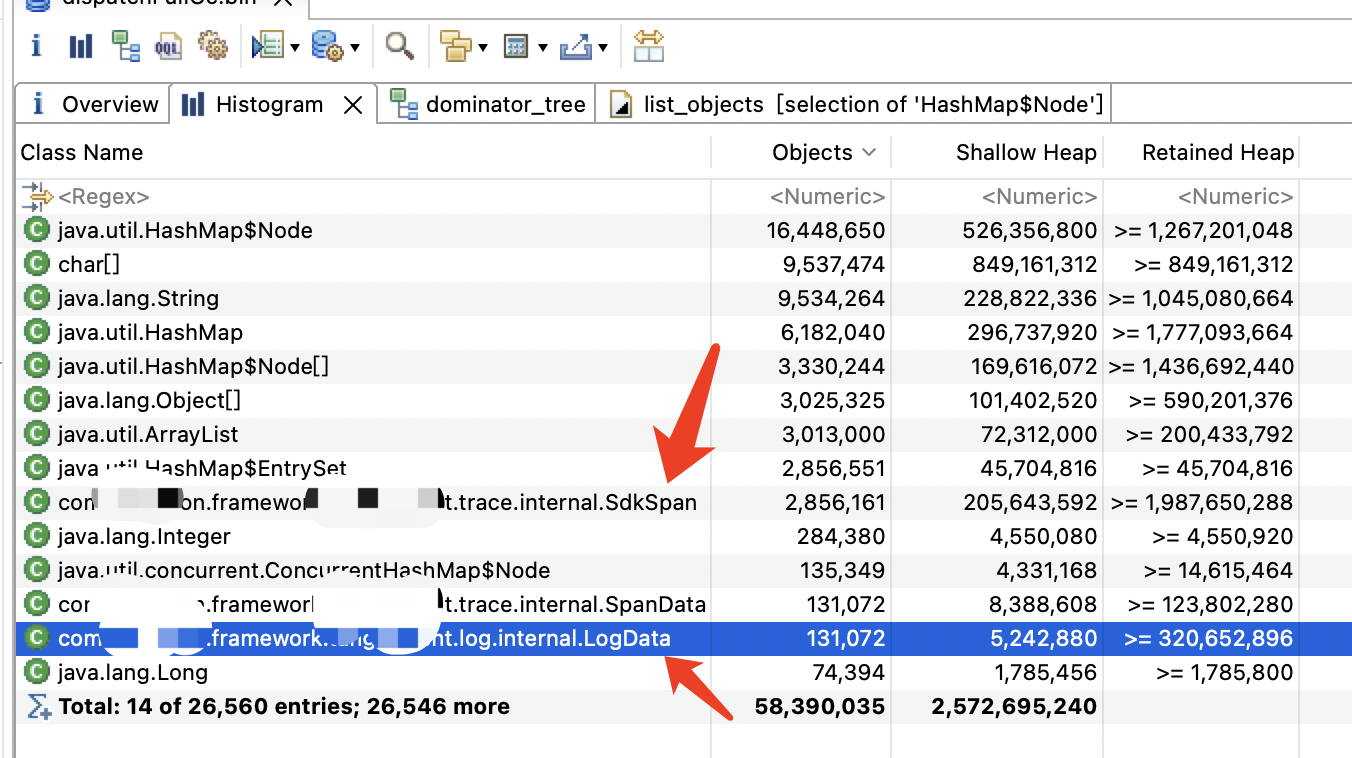Click the Shallow Heap value 169,616,072
The height and width of the screenshot is (758, 1352).
pyautogui.click(x=1035, y=366)
